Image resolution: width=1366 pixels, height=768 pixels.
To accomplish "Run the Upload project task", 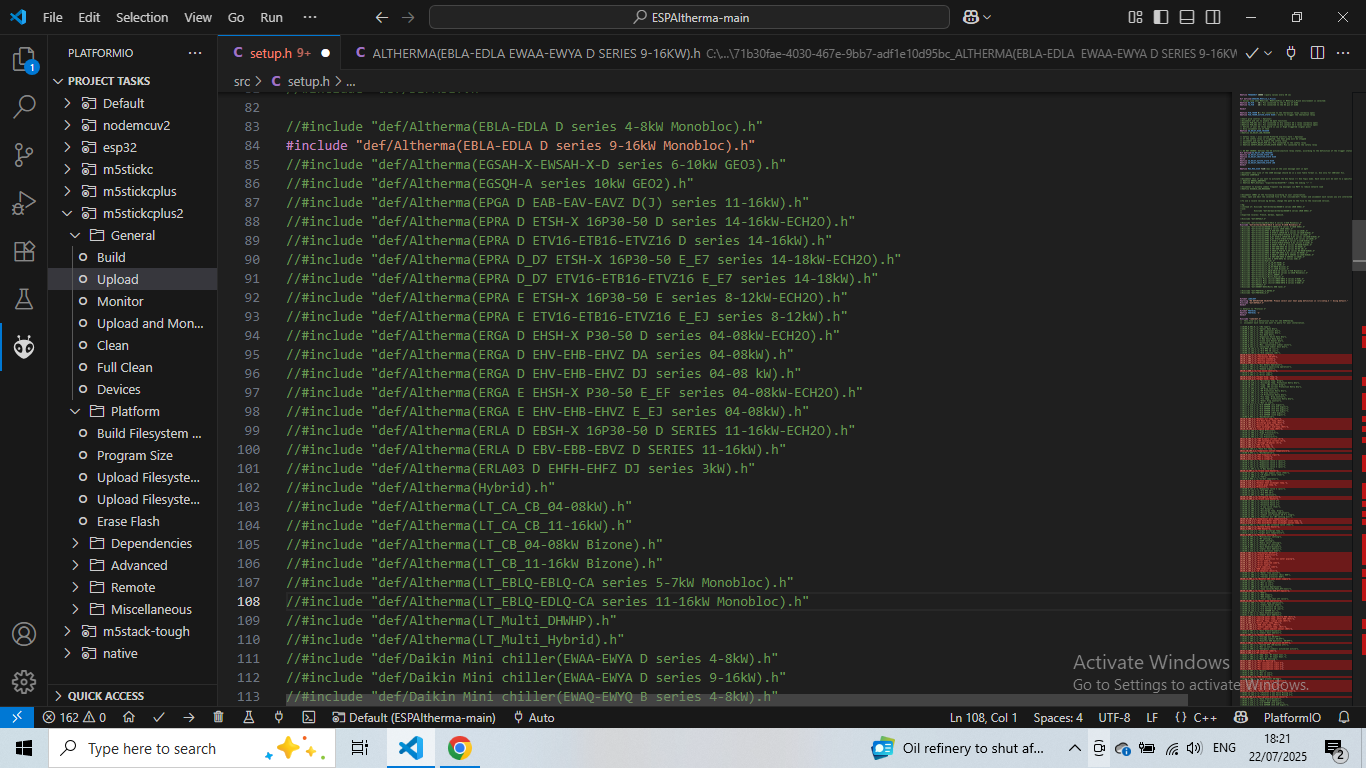I will [x=117, y=279].
